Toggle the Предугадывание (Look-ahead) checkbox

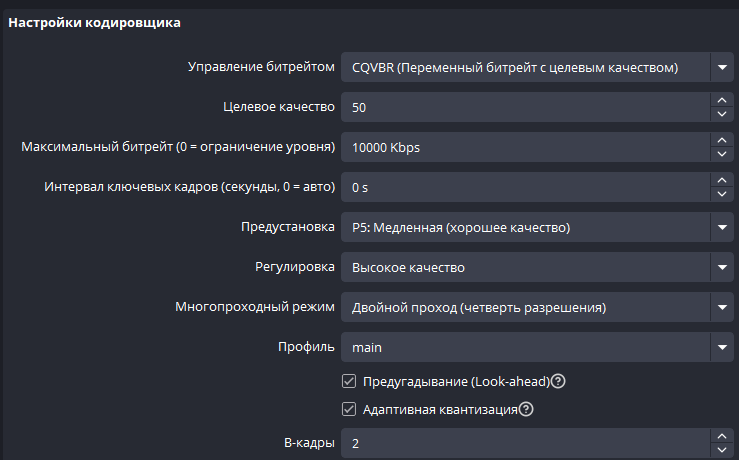pyautogui.click(x=349, y=381)
